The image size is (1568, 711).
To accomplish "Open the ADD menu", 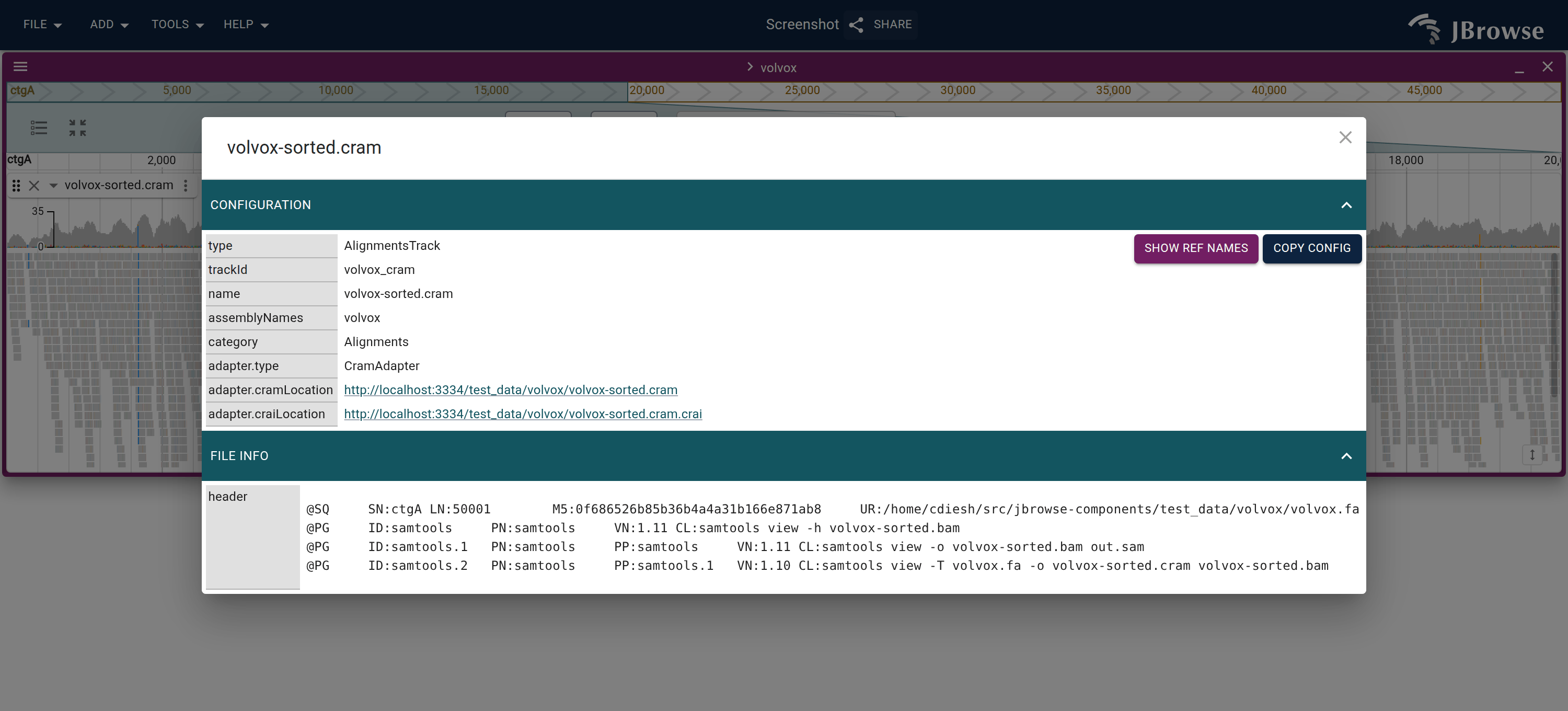I will (109, 25).
